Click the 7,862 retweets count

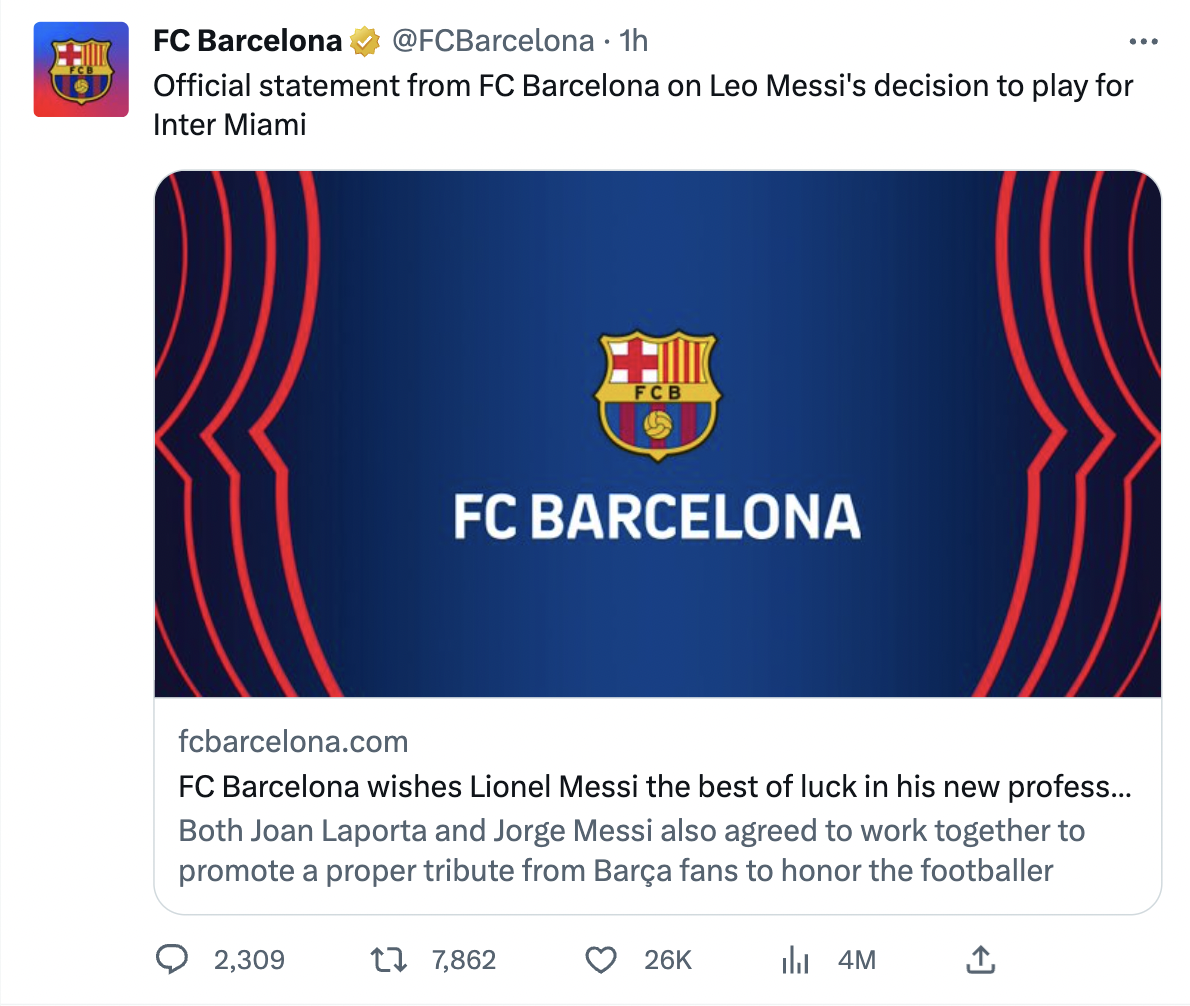[464, 960]
